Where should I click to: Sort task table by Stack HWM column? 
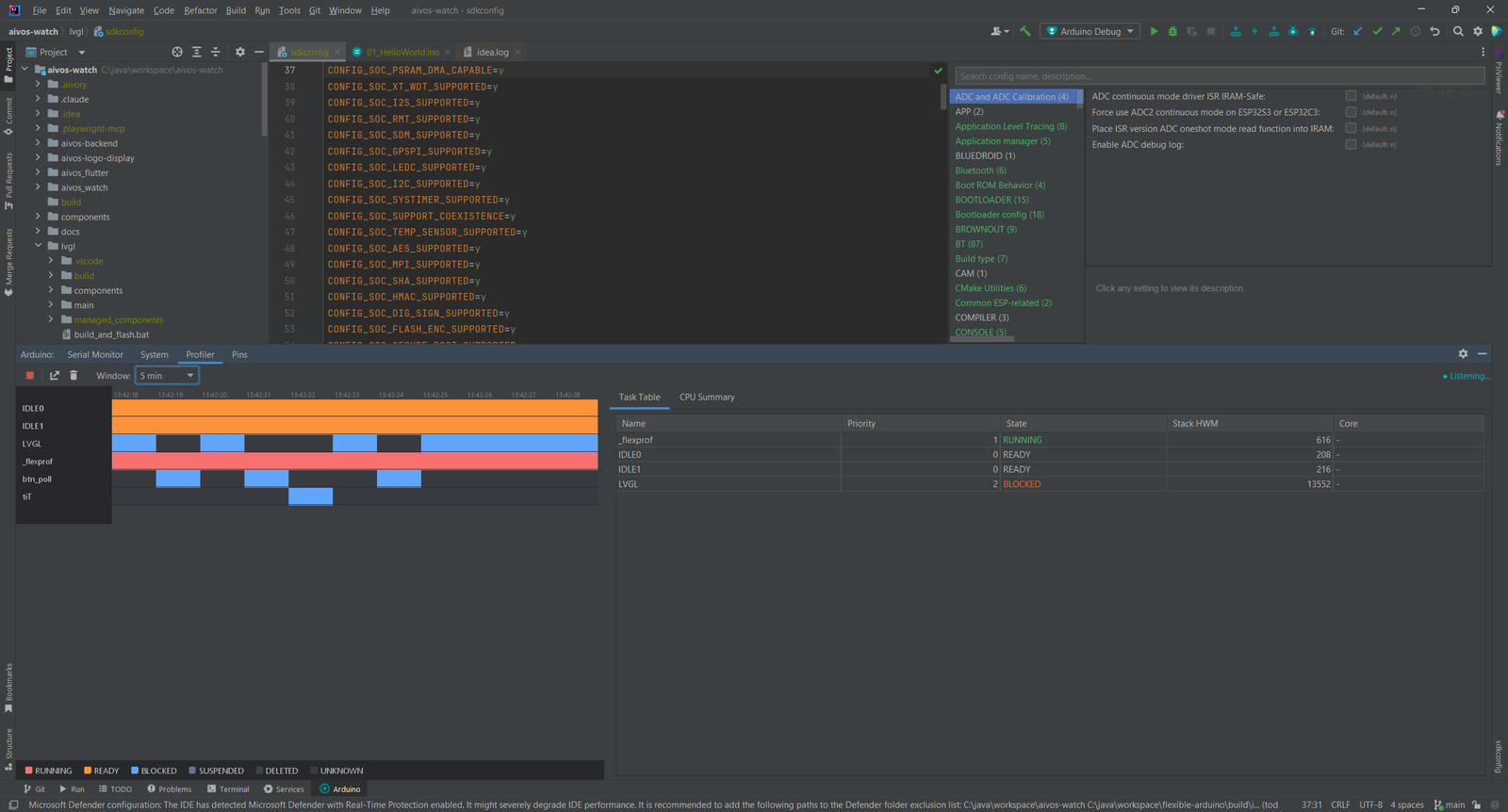[x=1250, y=424]
